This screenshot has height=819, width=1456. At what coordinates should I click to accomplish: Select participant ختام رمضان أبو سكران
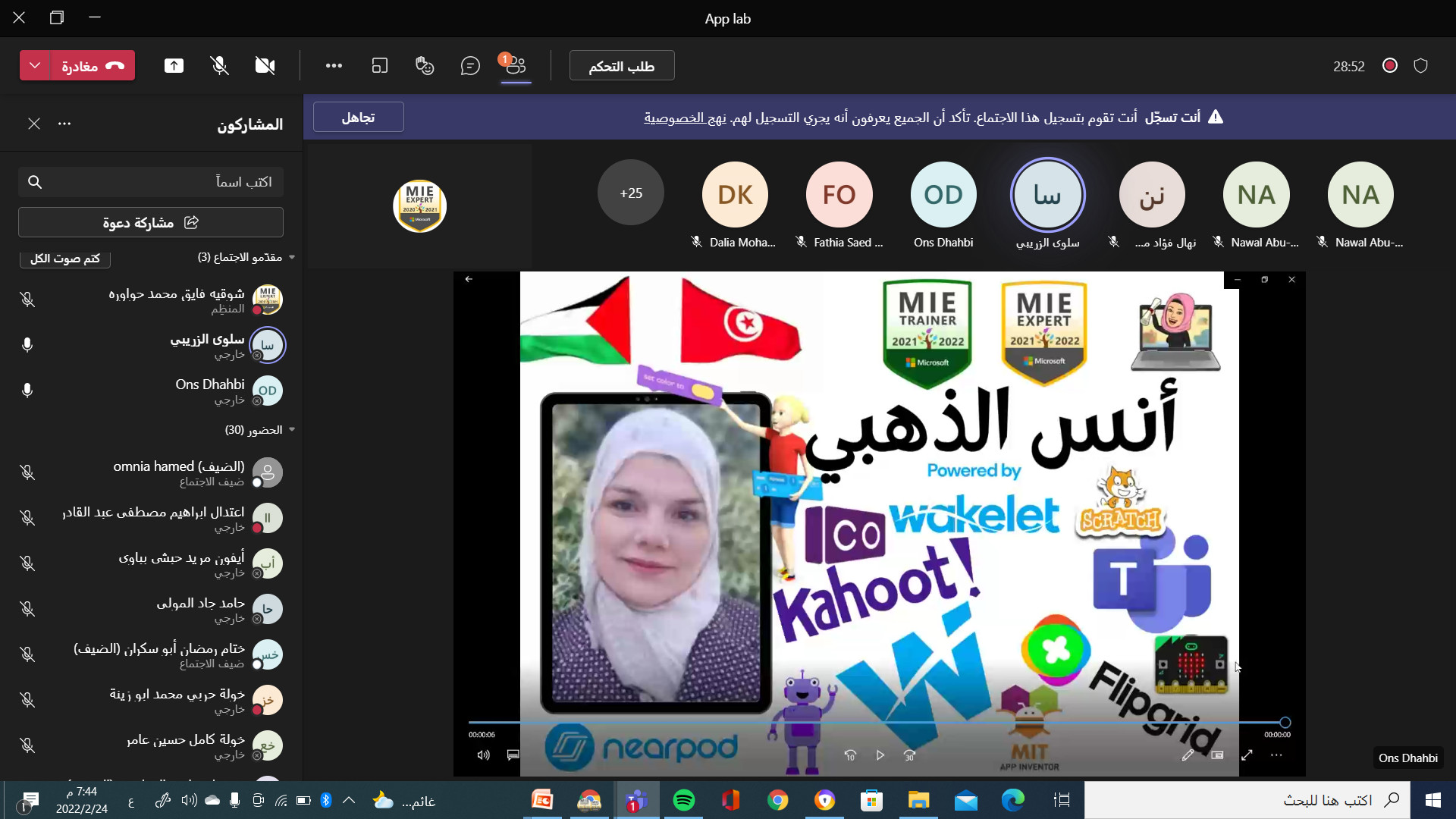(x=152, y=655)
